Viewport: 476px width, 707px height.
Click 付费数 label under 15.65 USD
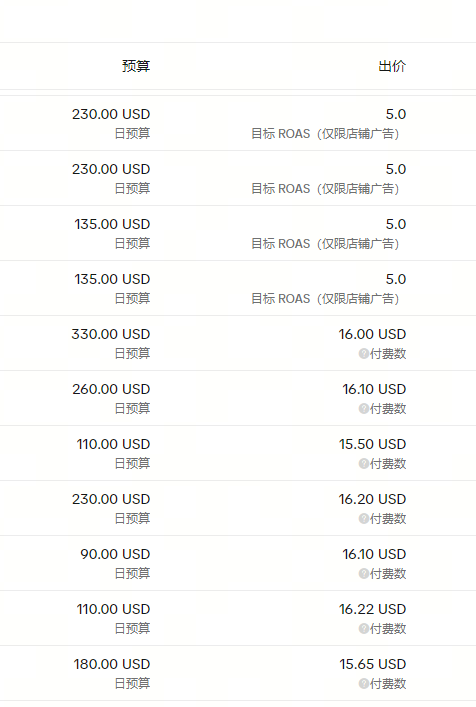point(388,684)
